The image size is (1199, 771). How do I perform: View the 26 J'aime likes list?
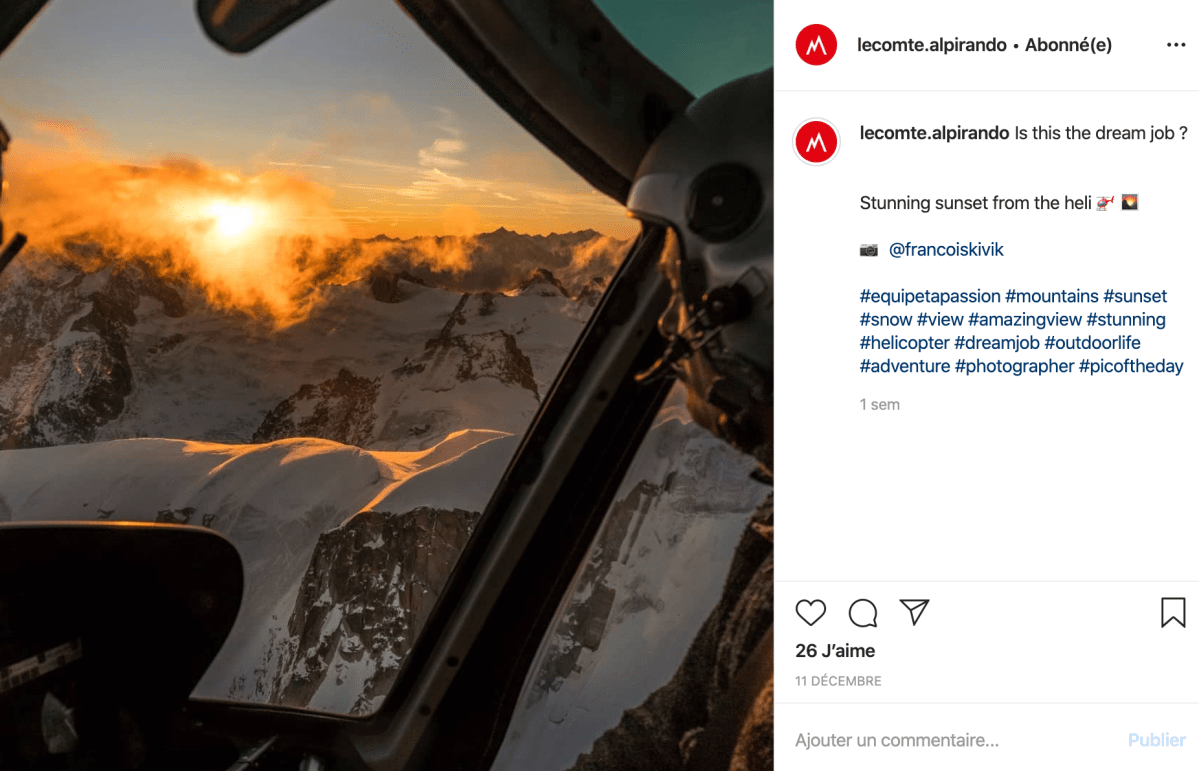coord(835,651)
